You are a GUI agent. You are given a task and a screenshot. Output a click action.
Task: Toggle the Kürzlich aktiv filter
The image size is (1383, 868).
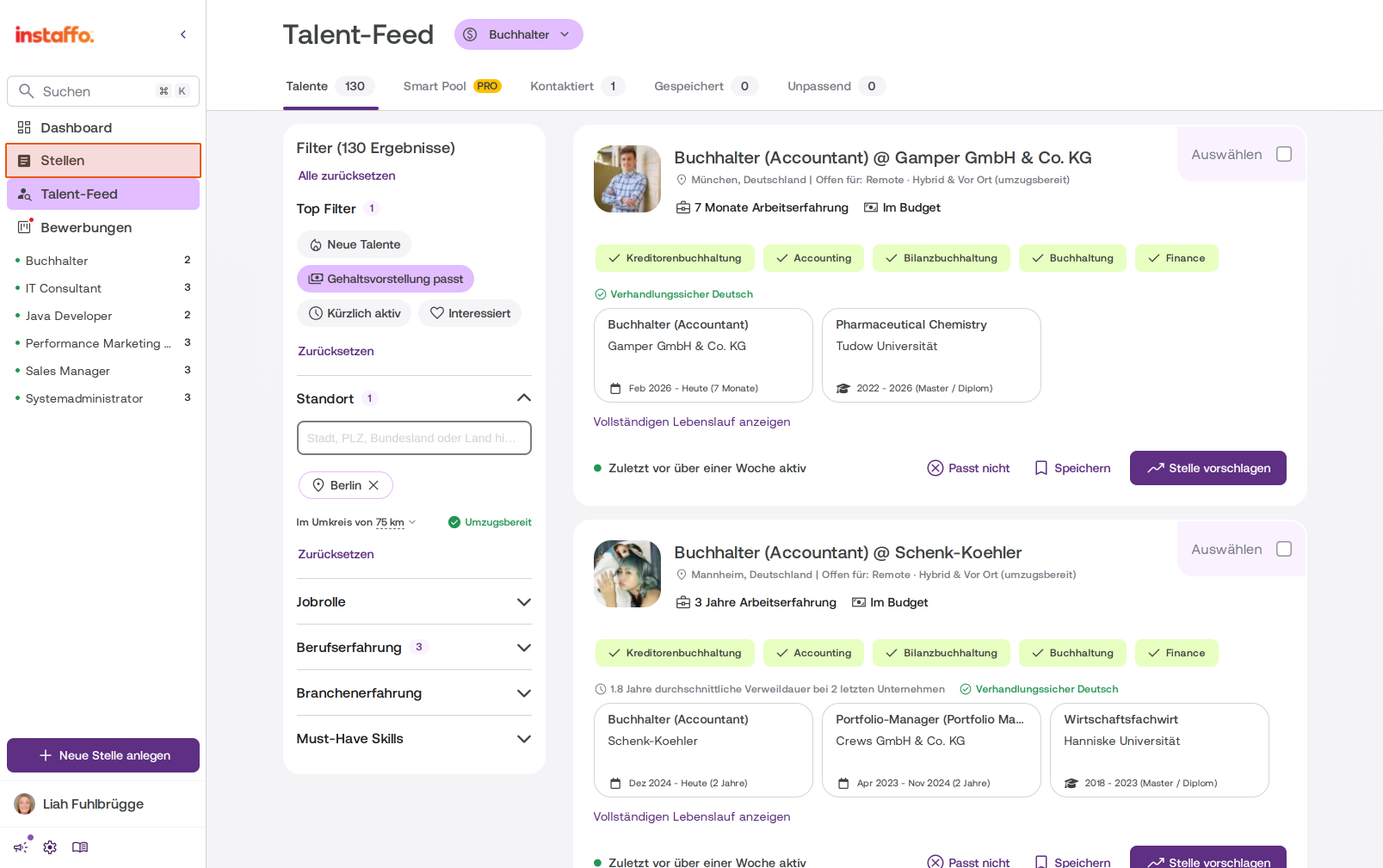355,313
